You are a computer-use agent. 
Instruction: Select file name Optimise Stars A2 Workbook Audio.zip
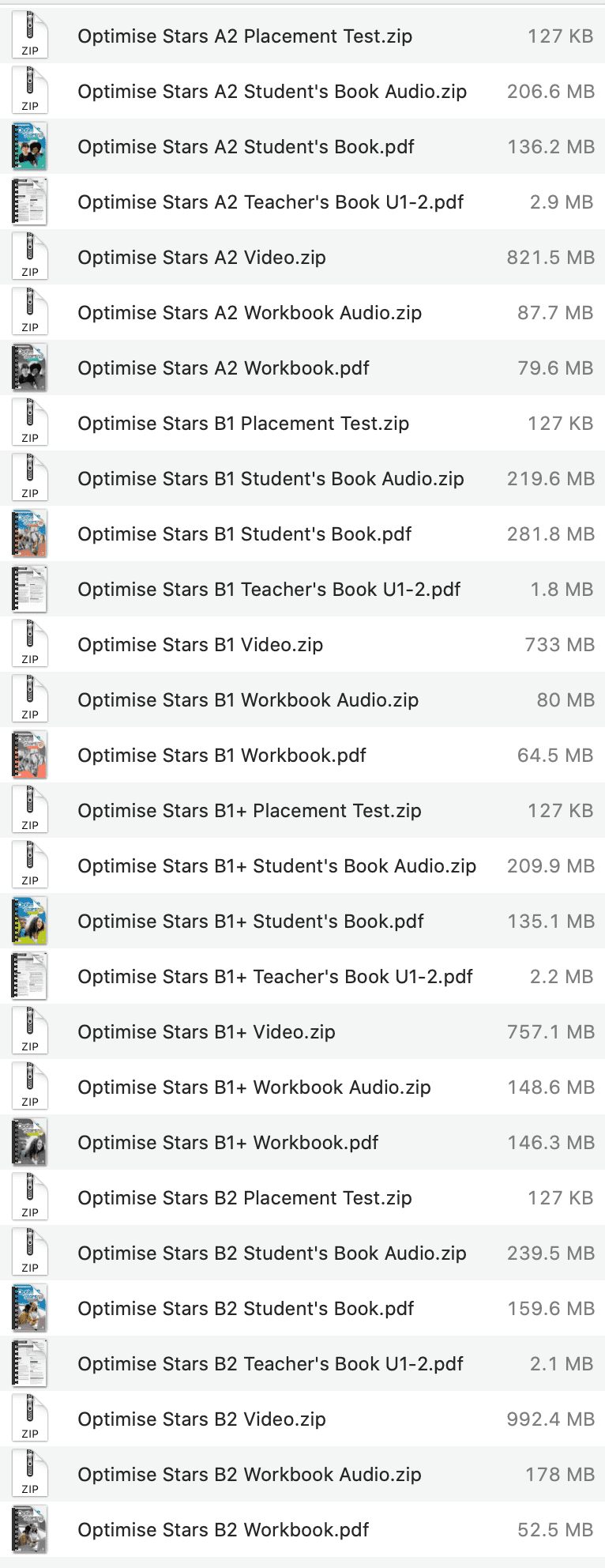point(250,313)
